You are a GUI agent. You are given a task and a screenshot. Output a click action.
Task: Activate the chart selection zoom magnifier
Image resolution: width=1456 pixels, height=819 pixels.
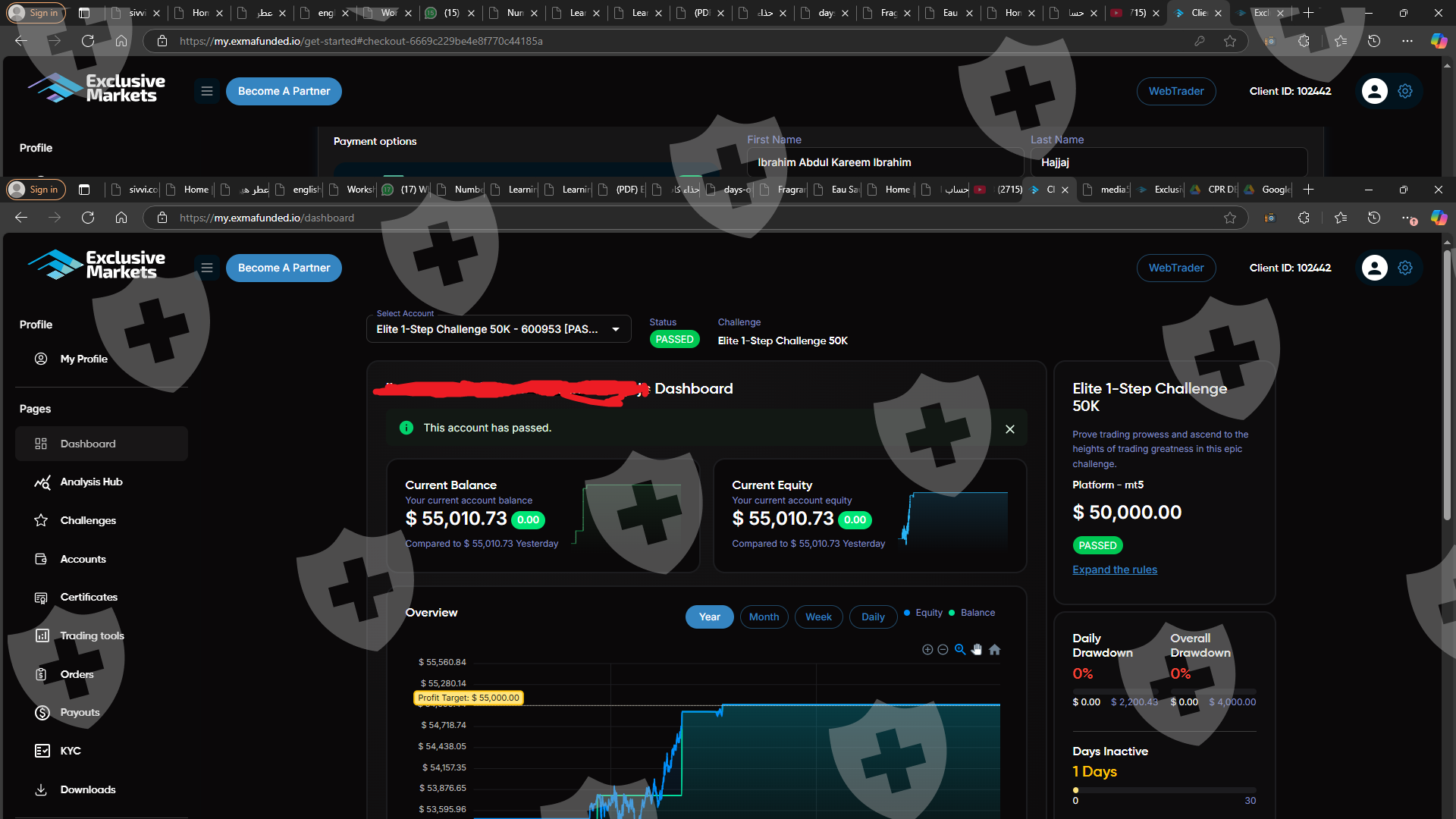click(x=960, y=650)
